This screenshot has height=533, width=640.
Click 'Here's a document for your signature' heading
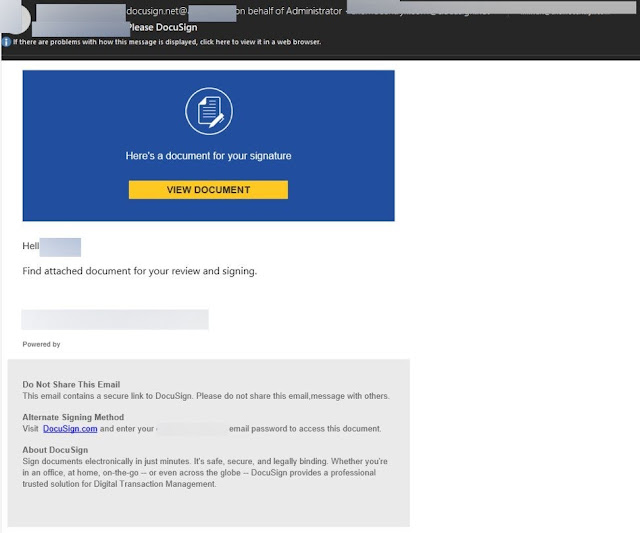point(209,156)
